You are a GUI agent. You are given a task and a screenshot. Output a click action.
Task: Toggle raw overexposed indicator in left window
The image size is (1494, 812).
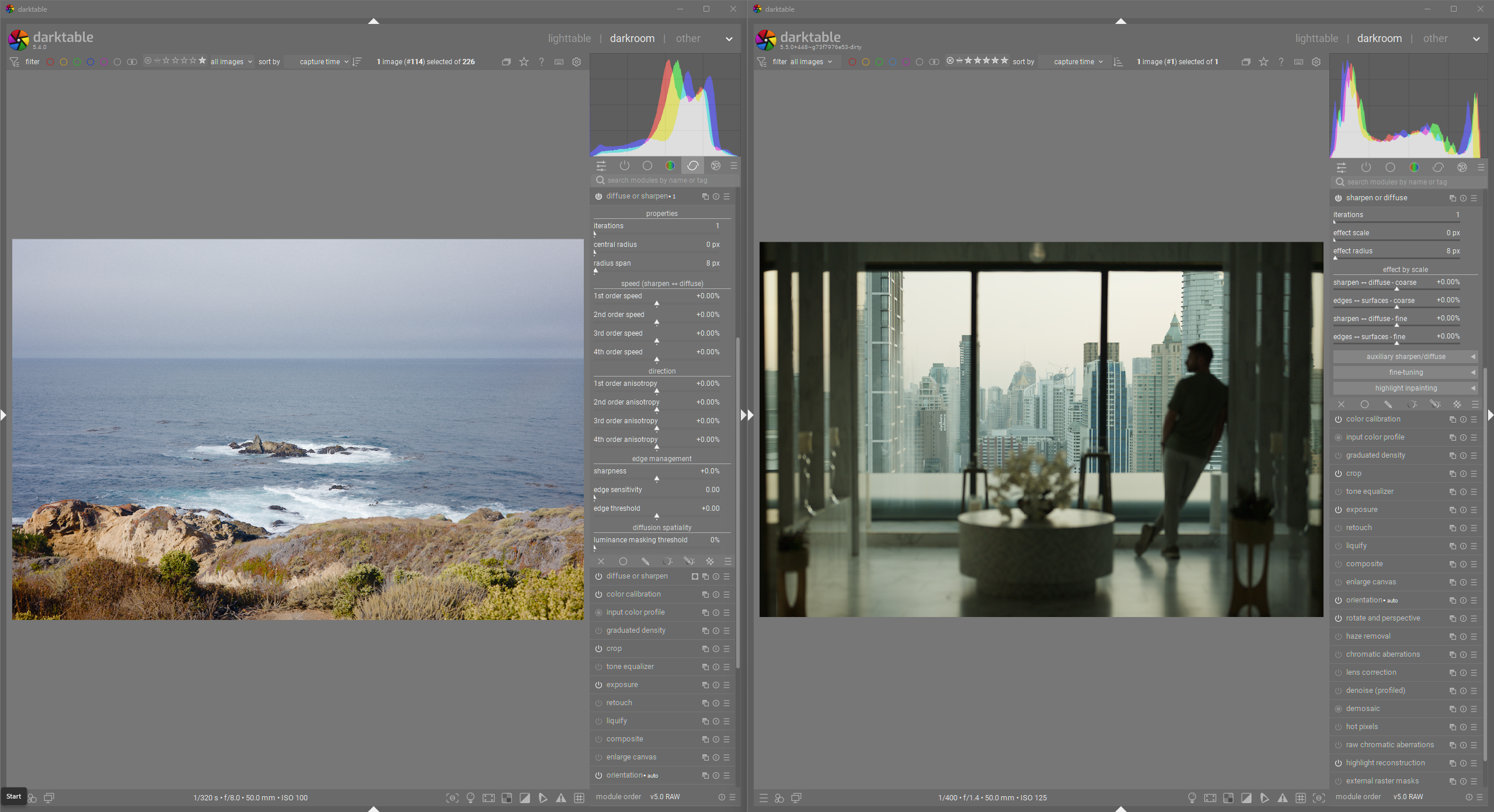(507, 798)
